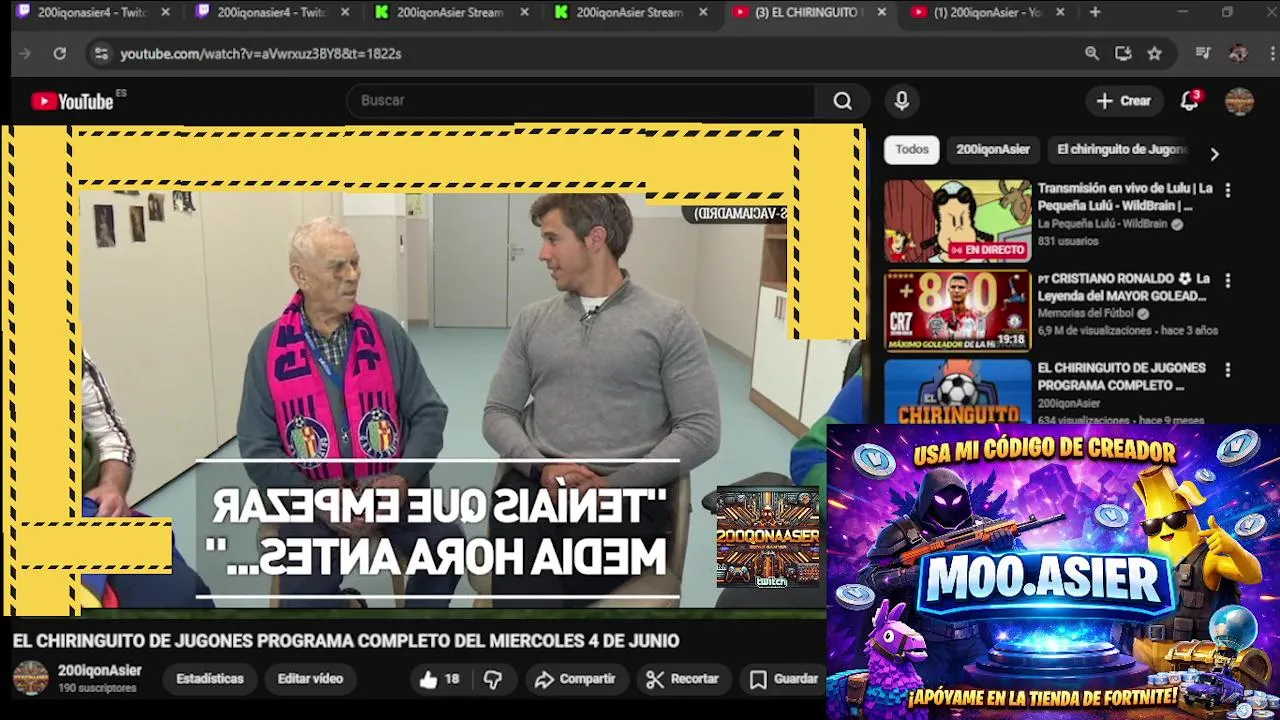
Task: Open El Chiringuito recommended video thumbnail
Action: point(957,392)
